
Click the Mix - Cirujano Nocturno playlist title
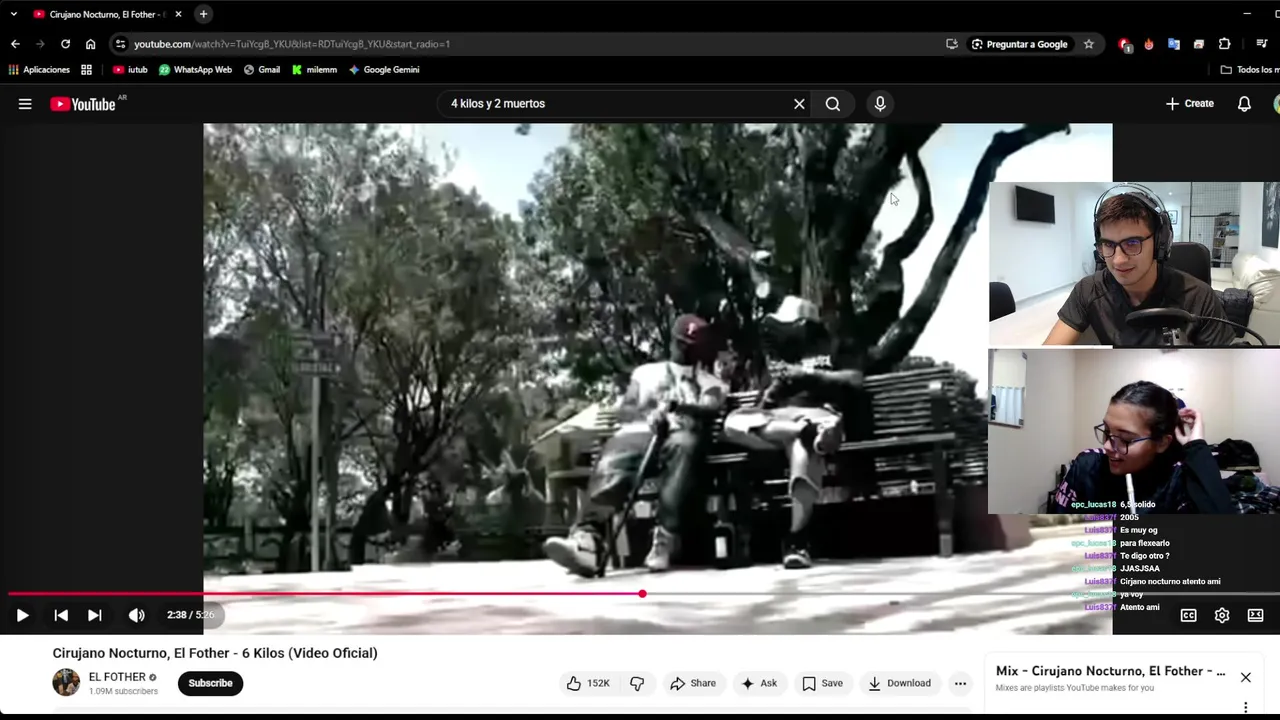[x=1110, y=671]
